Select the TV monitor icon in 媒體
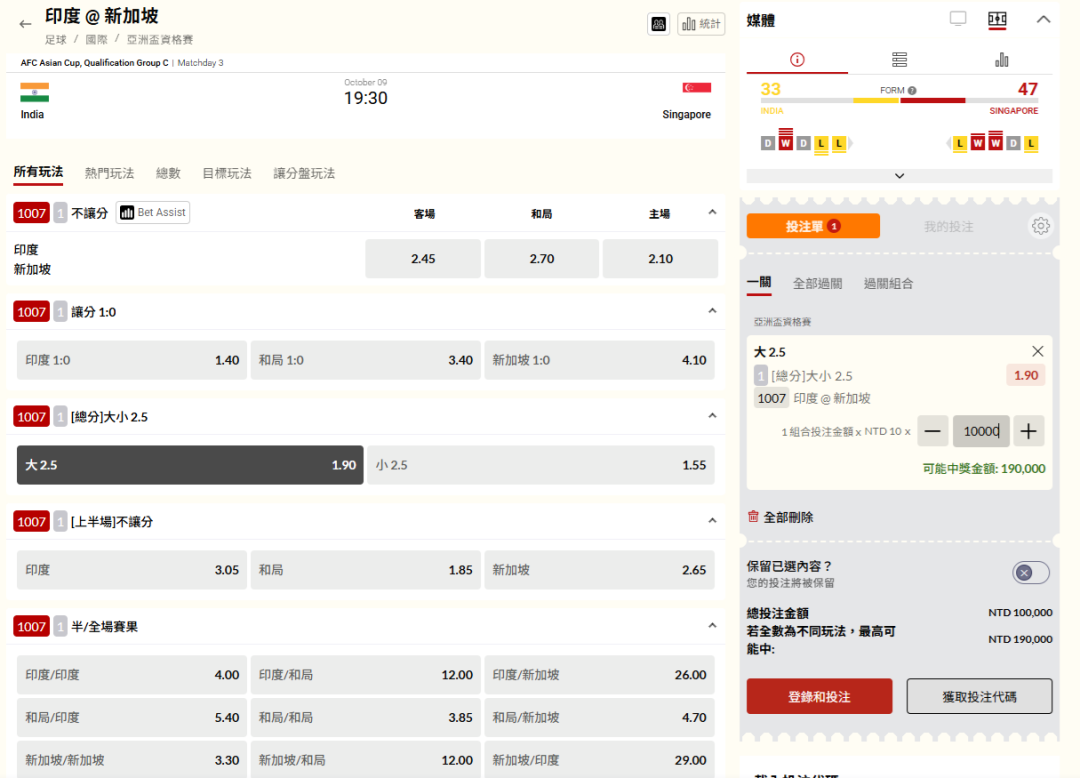This screenshot has width=1080, height=778. pyautogui.click(x=958, y=19)
